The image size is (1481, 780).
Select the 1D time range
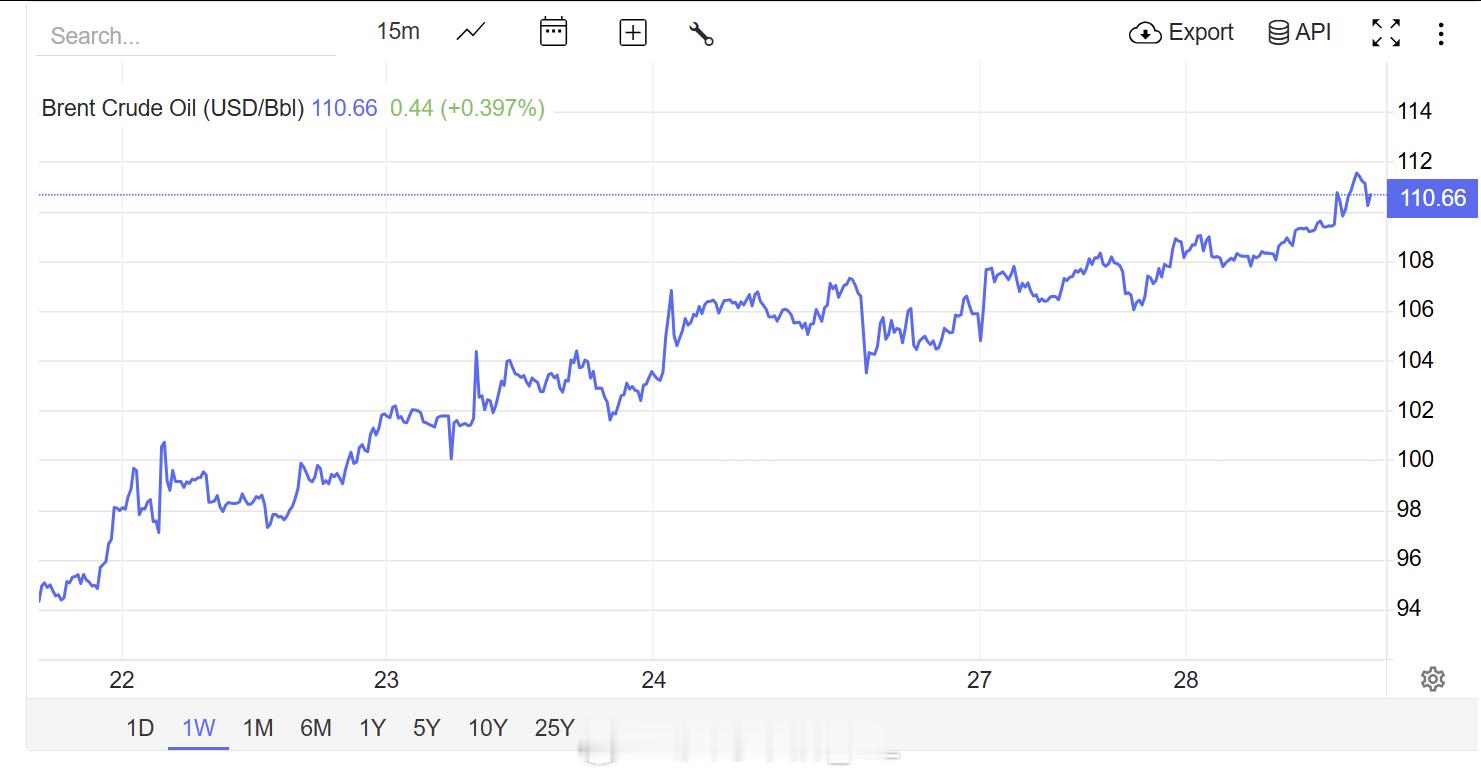(x=140, y=728)
